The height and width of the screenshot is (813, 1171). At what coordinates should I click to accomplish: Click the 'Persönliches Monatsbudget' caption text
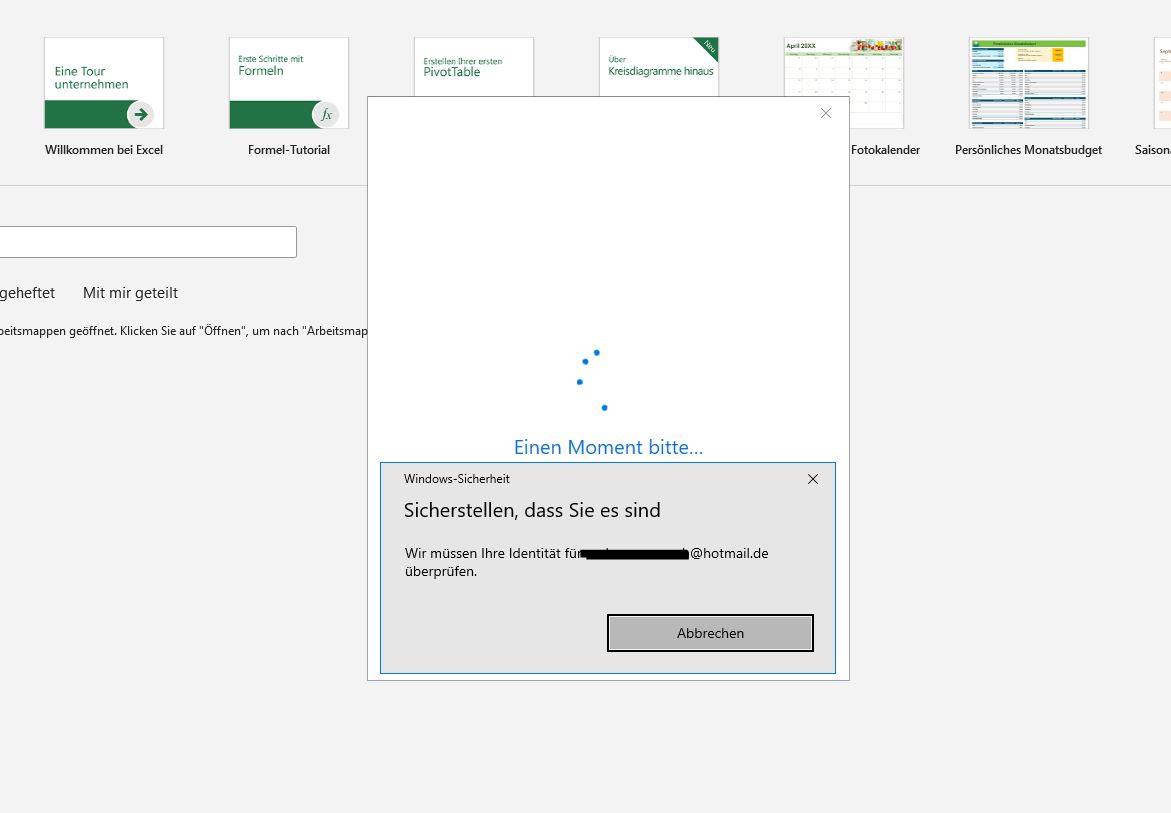point(1028,150)
